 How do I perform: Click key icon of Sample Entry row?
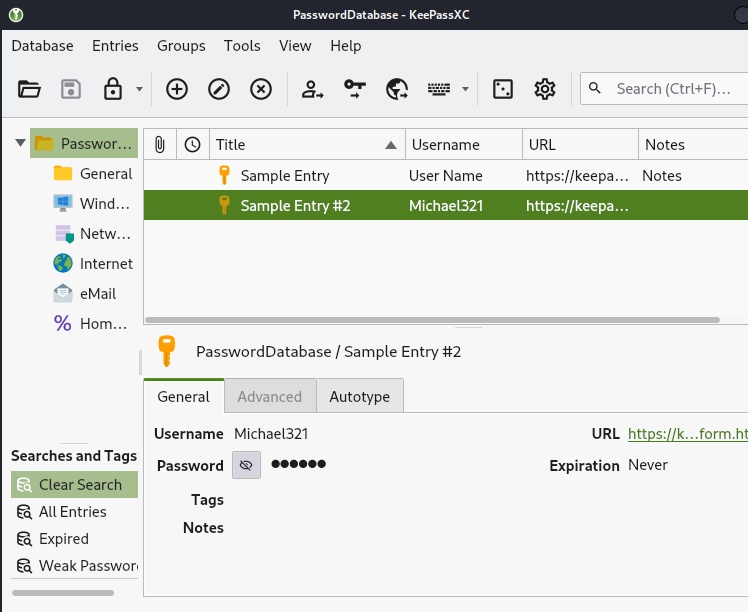pos(224,175)
